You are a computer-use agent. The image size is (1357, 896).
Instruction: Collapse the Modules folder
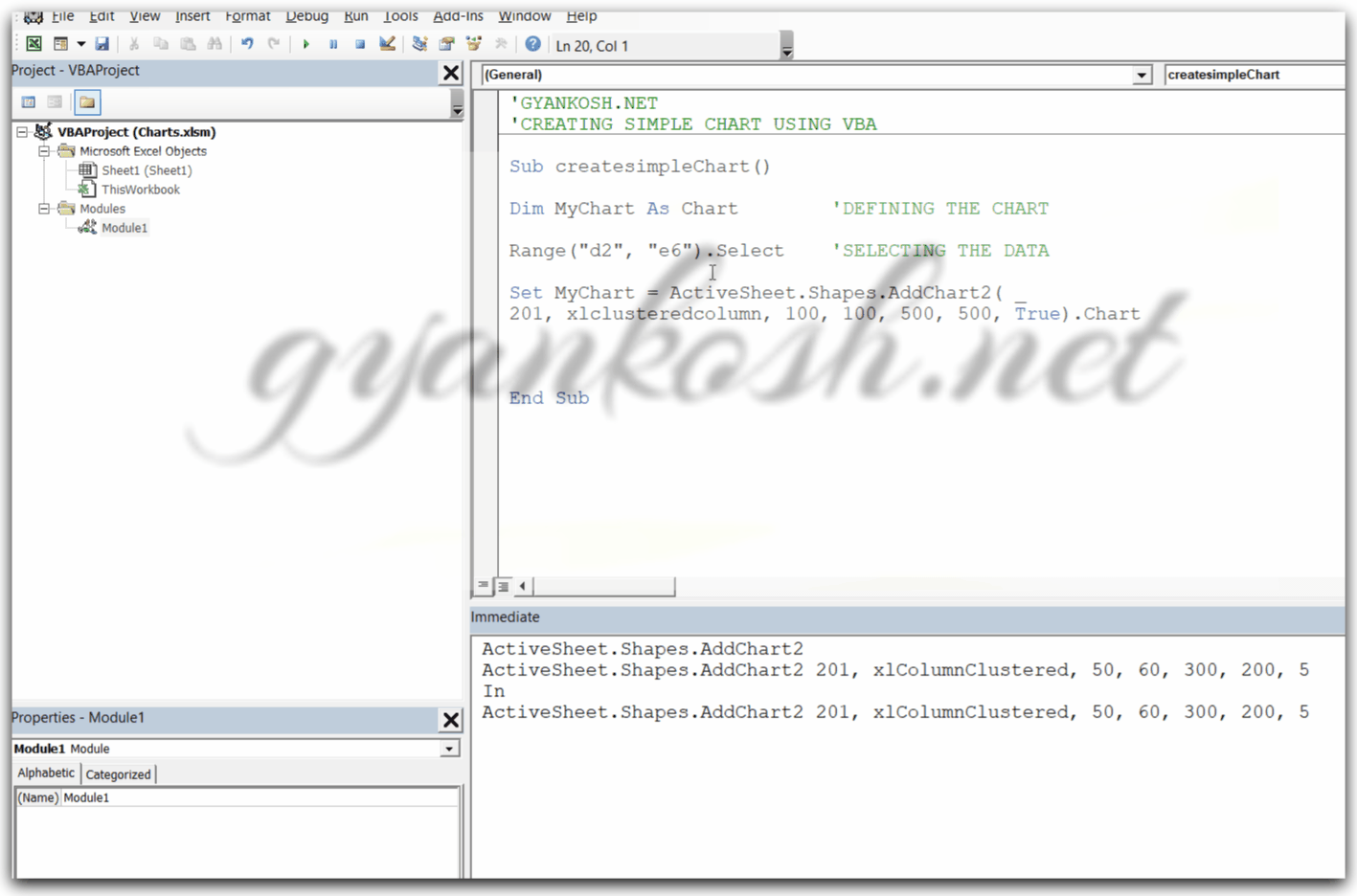pos(44,208)
